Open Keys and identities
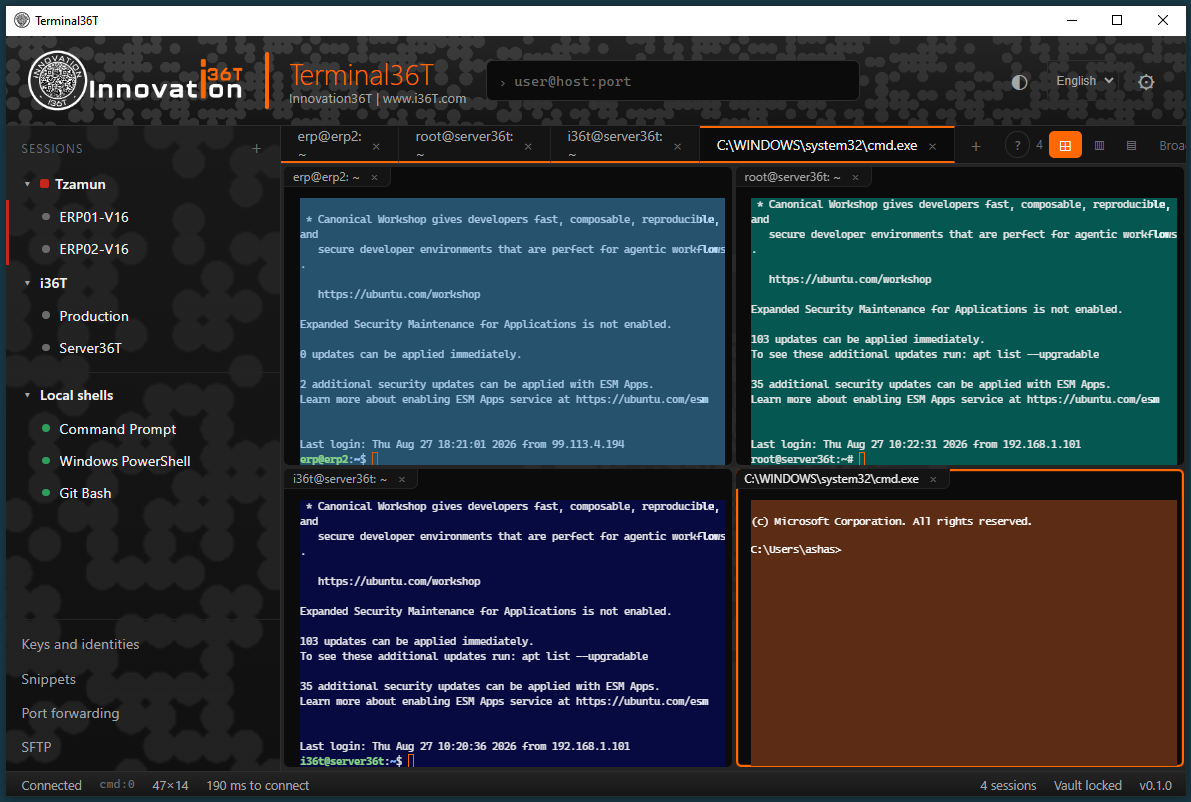Image resolution: width=1191 pixels, height=802 pixels. [x=81, y=644]
